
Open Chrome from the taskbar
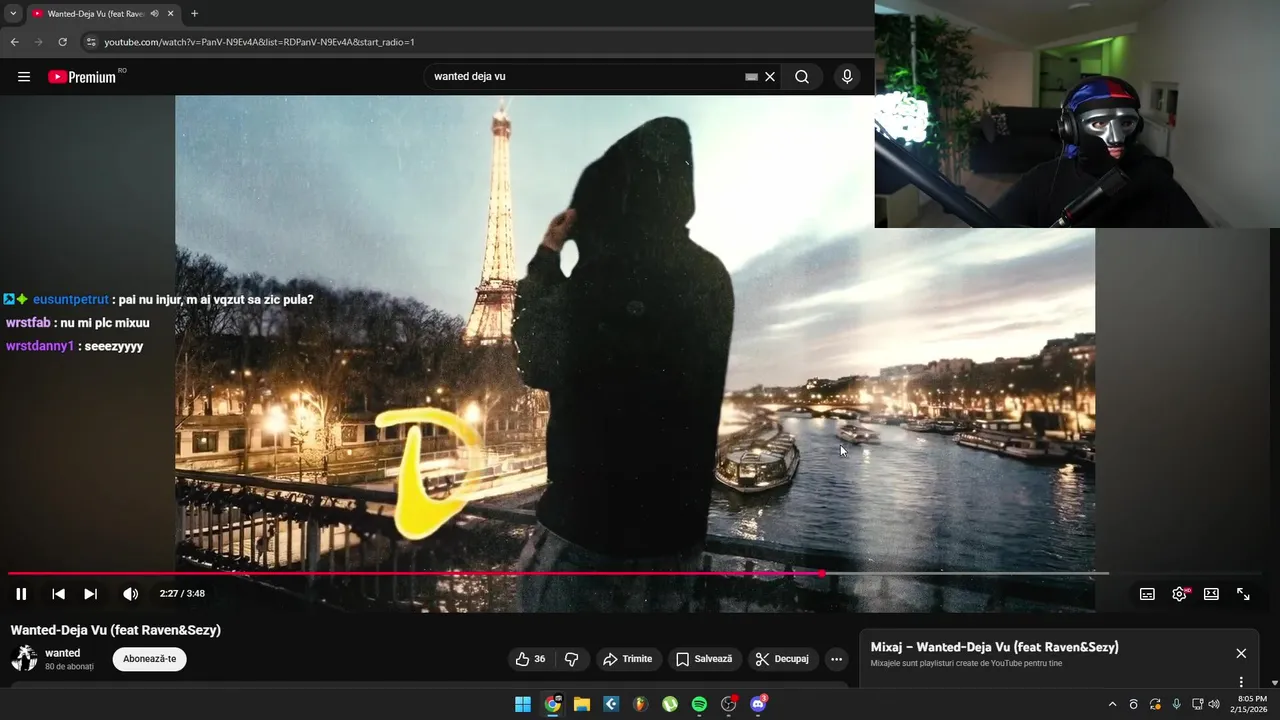[552, 704]
